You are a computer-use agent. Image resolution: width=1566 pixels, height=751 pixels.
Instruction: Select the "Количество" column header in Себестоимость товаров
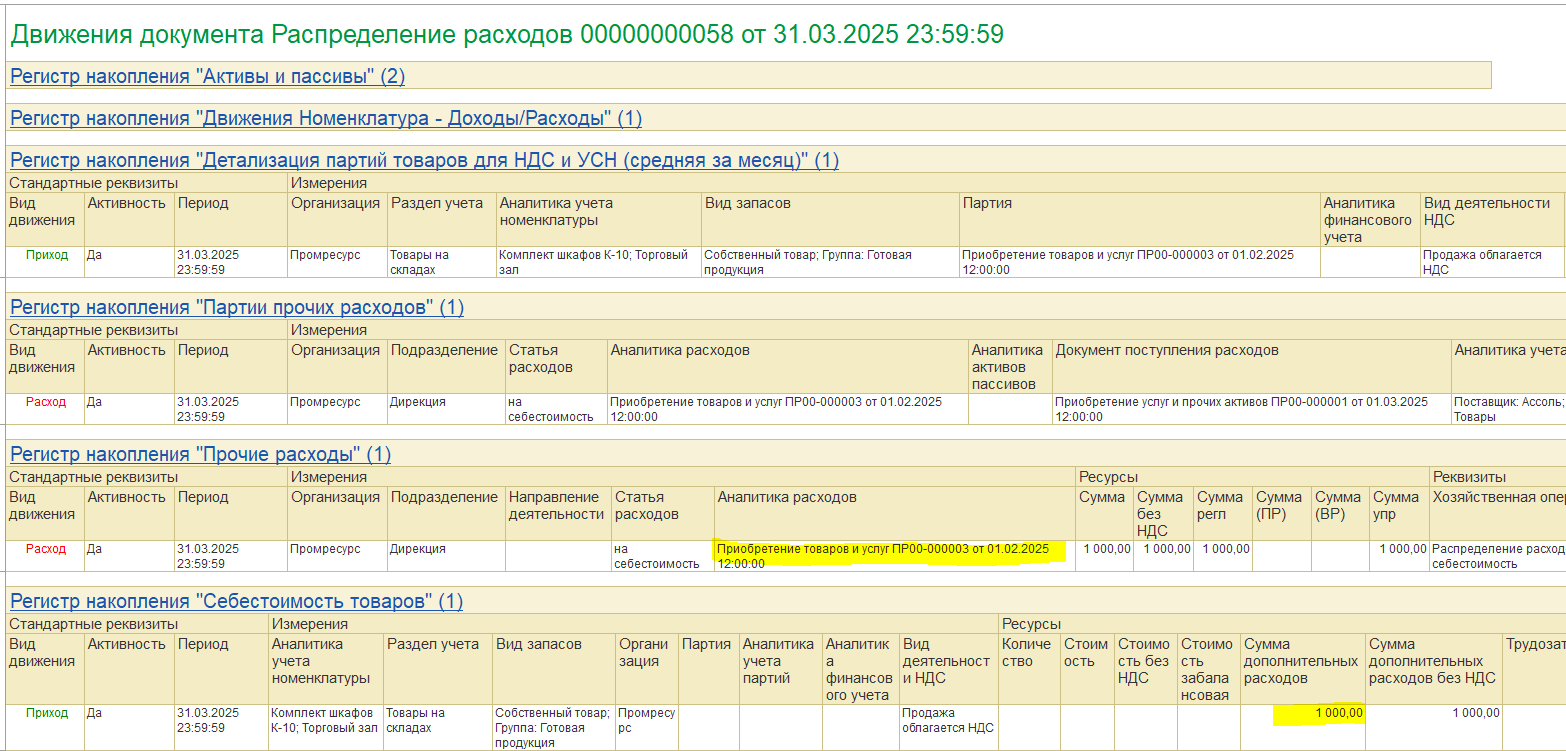pyautogui.click(x=1028, y=652)
